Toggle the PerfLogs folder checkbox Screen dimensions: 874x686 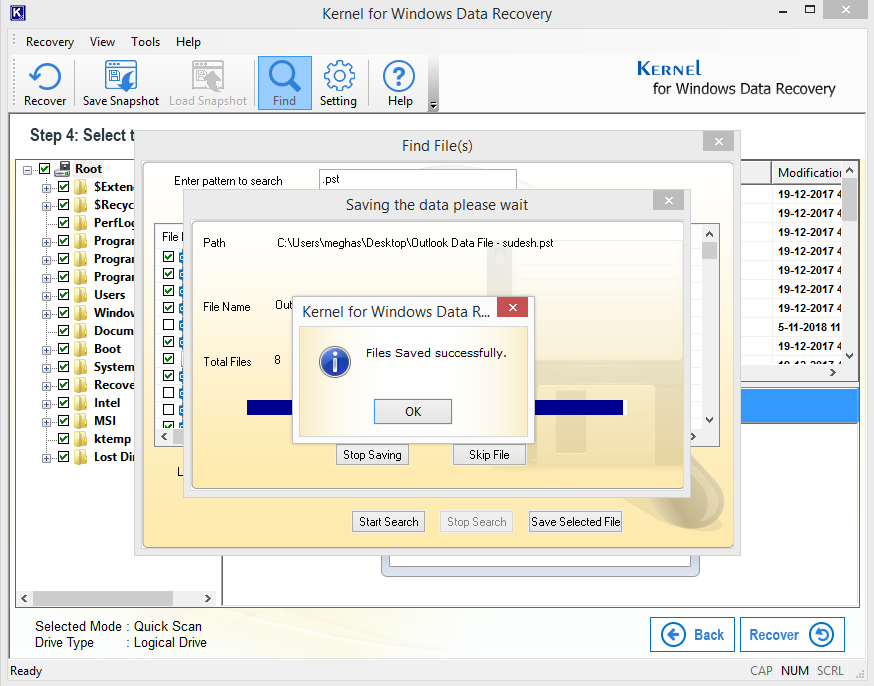[64, 222]
